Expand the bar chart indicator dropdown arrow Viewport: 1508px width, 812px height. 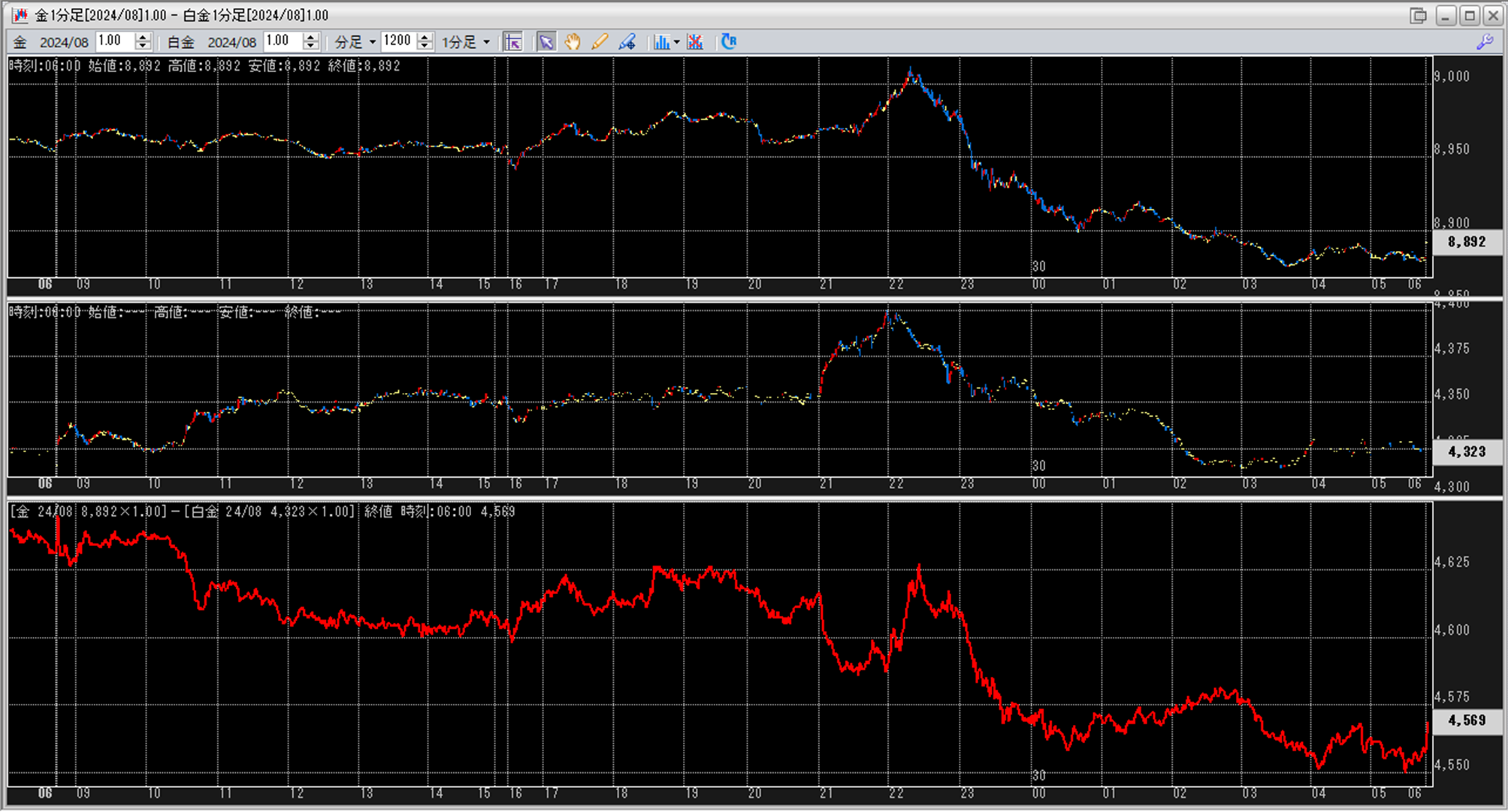[x=677, y=42]
